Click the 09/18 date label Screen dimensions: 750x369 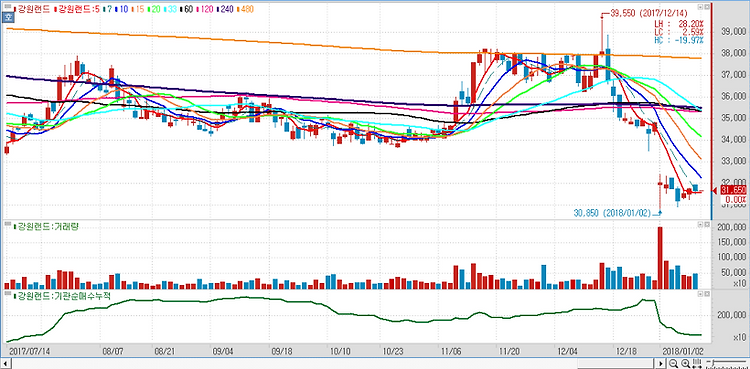pos(281,351)
